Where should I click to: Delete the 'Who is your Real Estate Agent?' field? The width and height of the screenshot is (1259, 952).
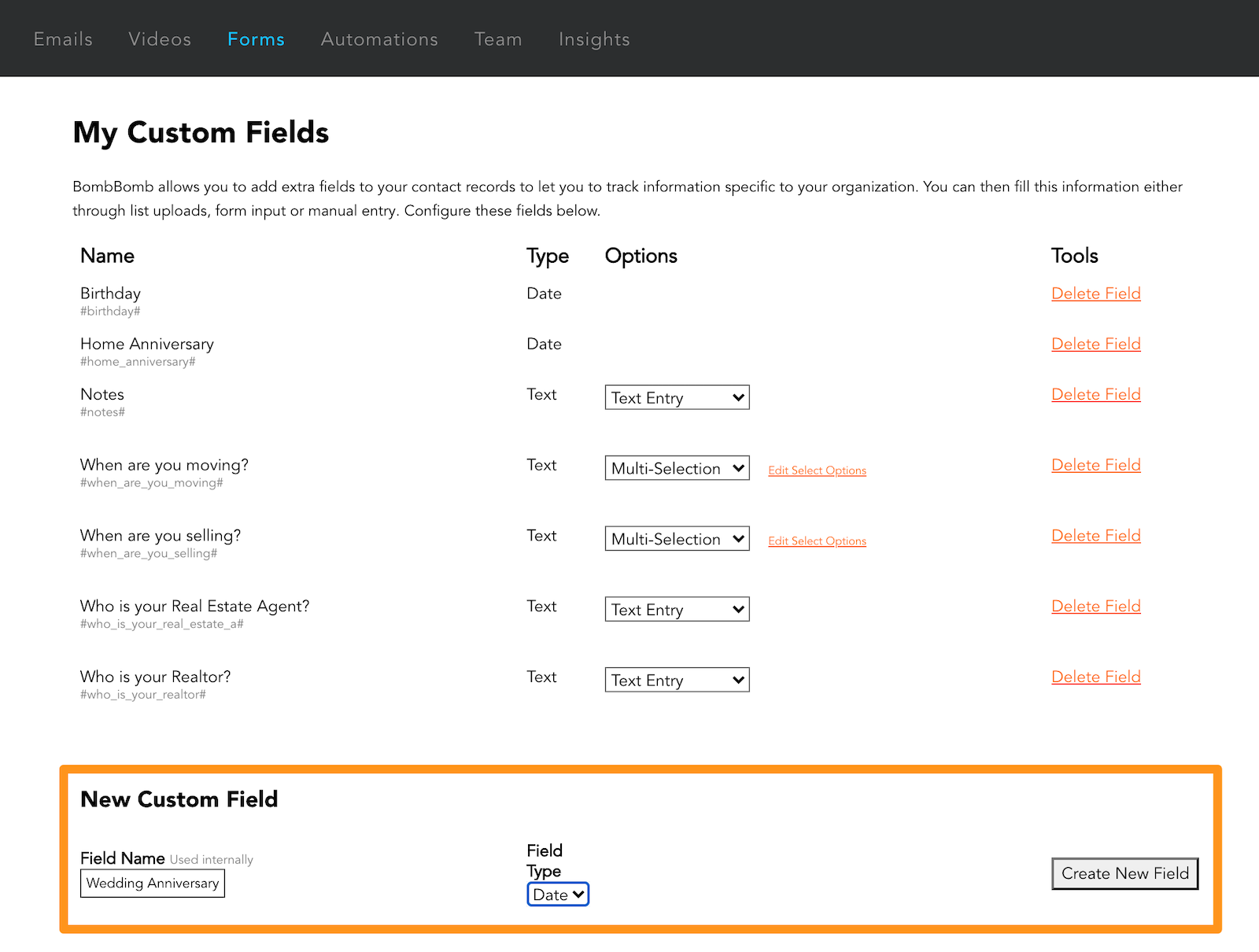click(x=1095, y=607)
